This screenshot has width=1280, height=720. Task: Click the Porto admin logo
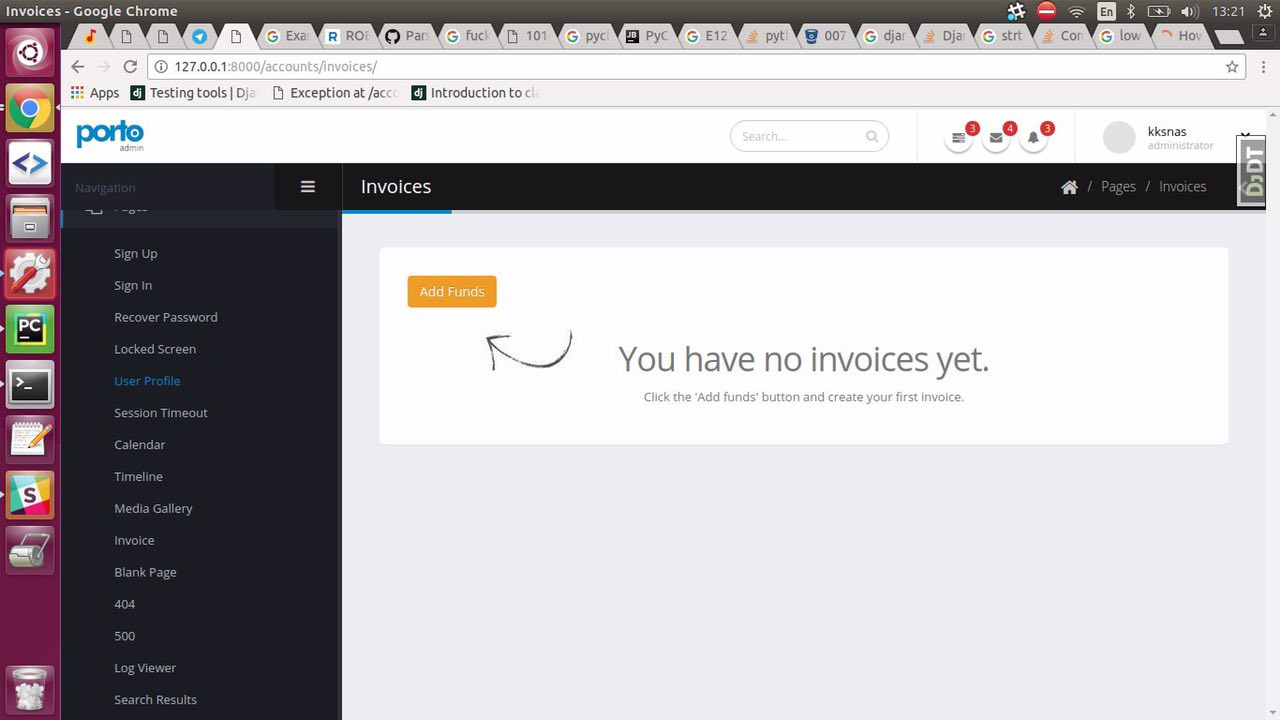coord(110,135)
